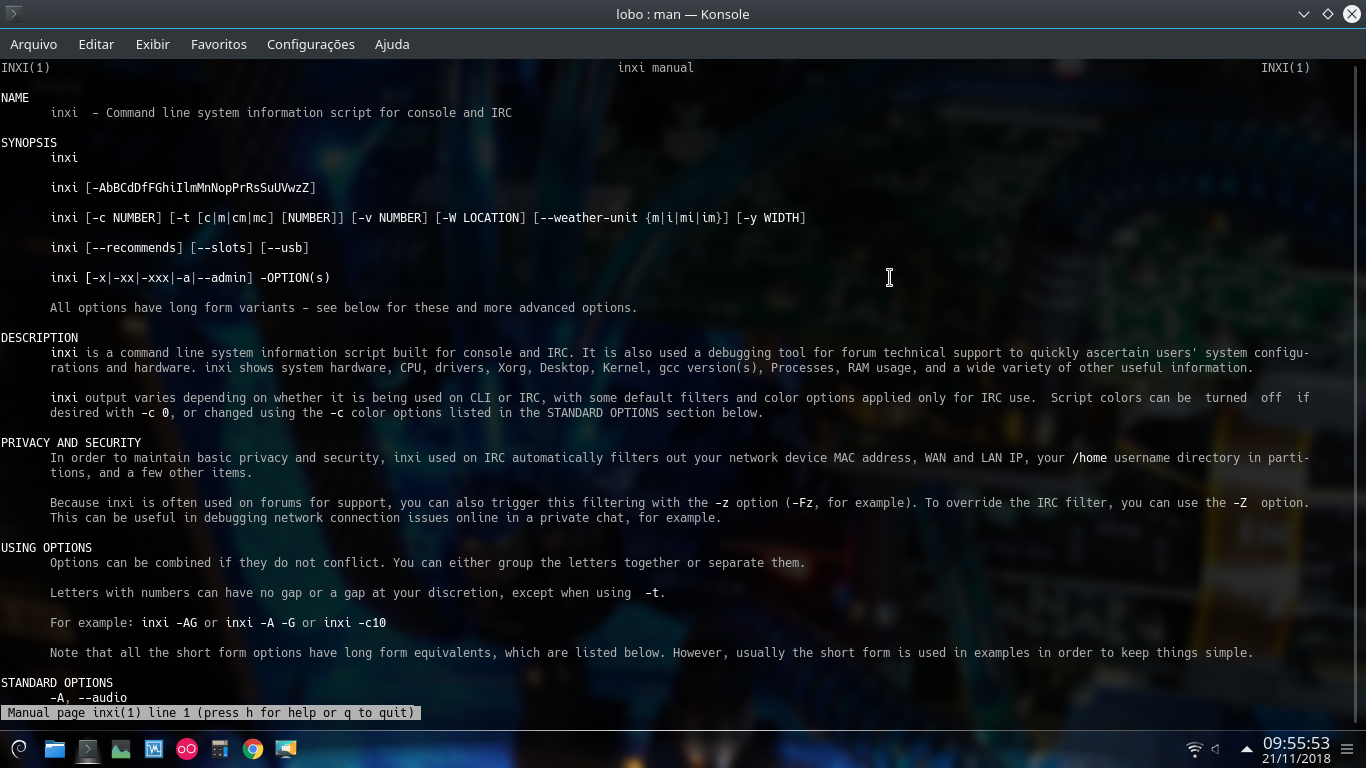Launch the Dolphin file manager from taskbar
The width and height of the screenshot is (1366, 768).
[54, 749]
